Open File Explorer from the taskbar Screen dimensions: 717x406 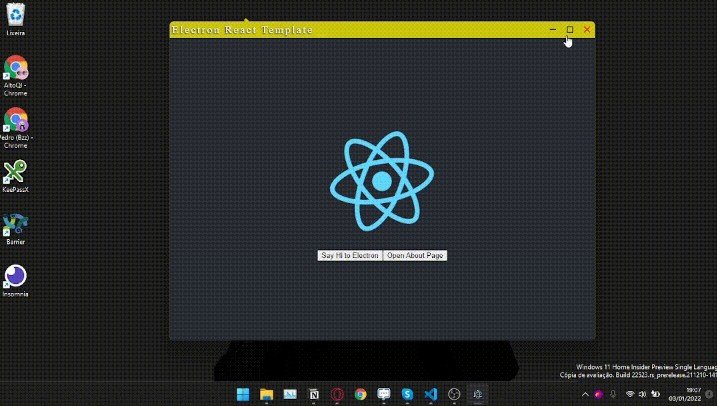pos(267,394)
